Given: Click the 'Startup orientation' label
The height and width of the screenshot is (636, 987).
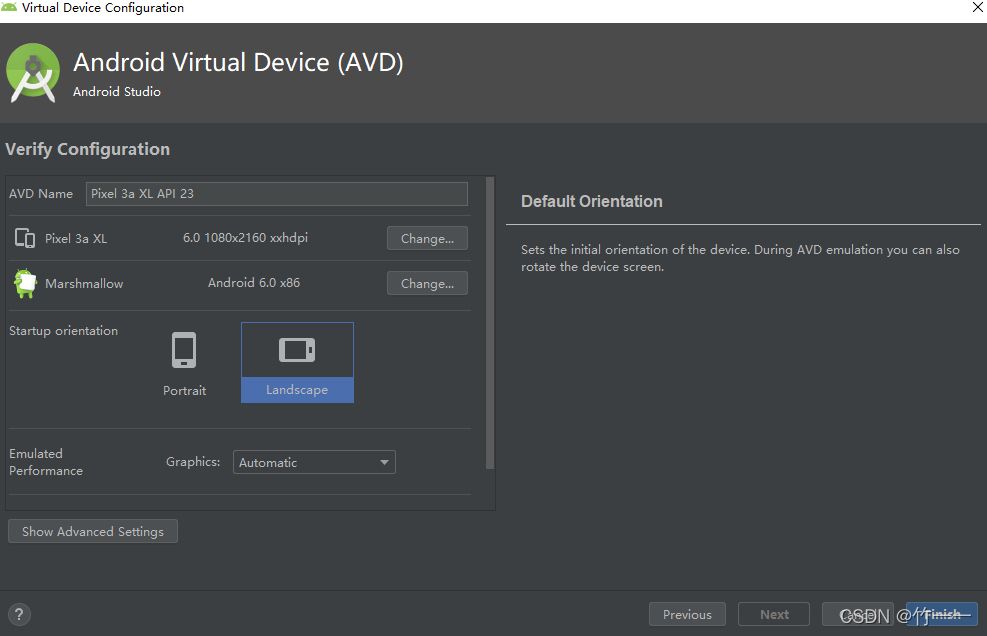Looking at the screenshot, I should tap(64, 331).
